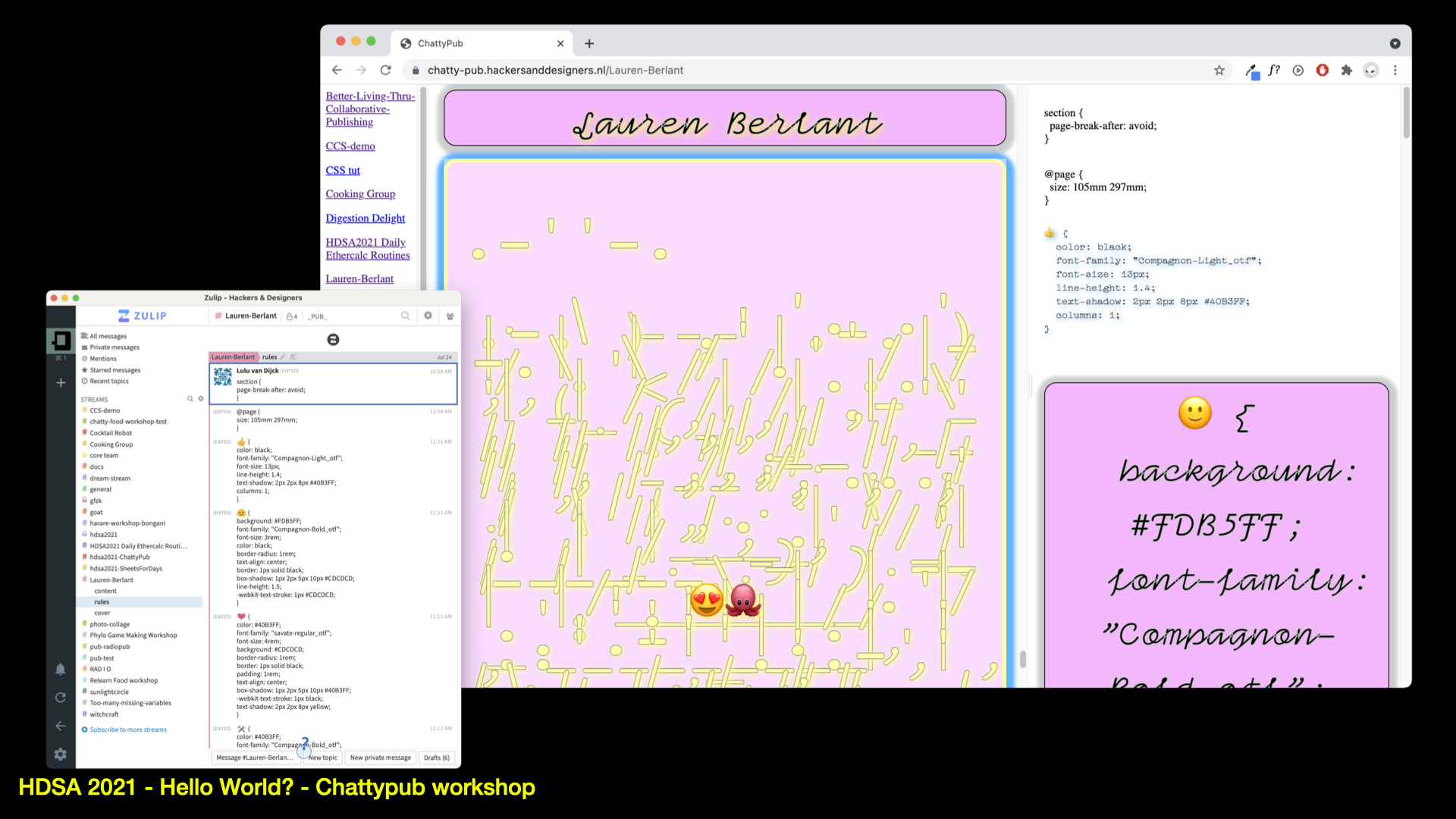Open the Better-Living-Thru-Collaborative-Publishing link
Screen dimensions: 1456x819
coord(370,108)
